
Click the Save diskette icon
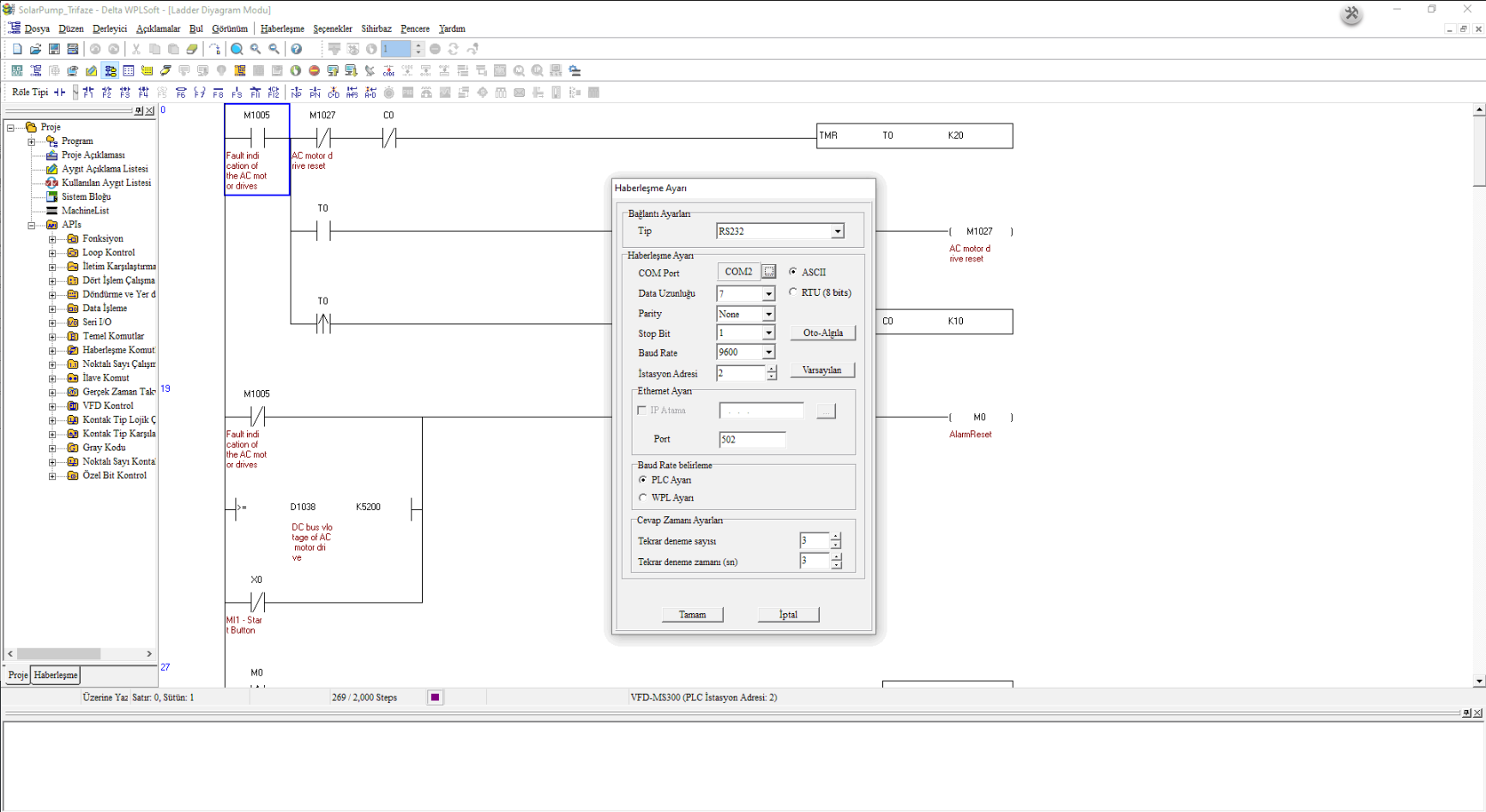click(54, 49)
